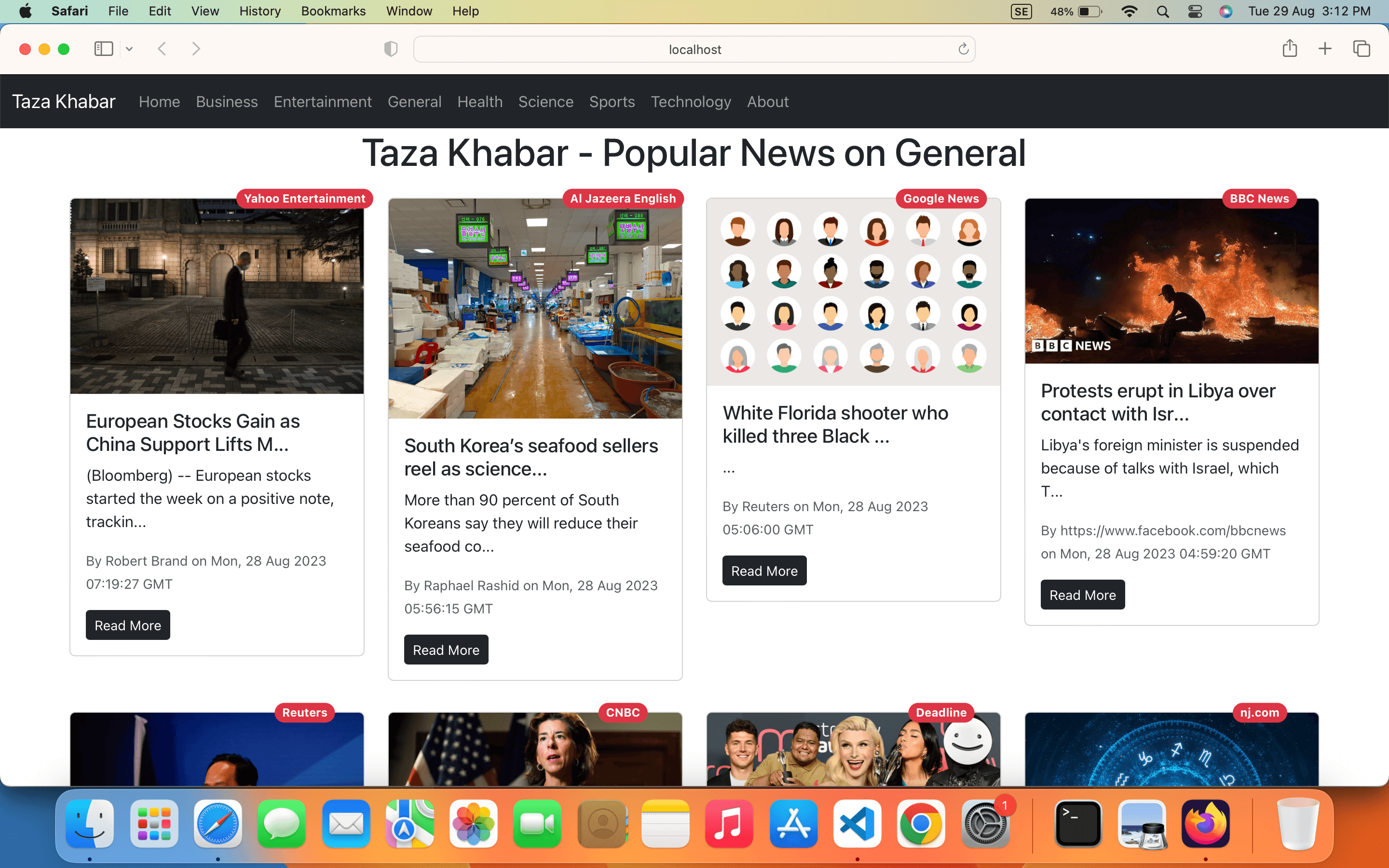Click Read More on Libya protests article
The height and width of the screenshot is (868, 1389).
coord(1082,595)
